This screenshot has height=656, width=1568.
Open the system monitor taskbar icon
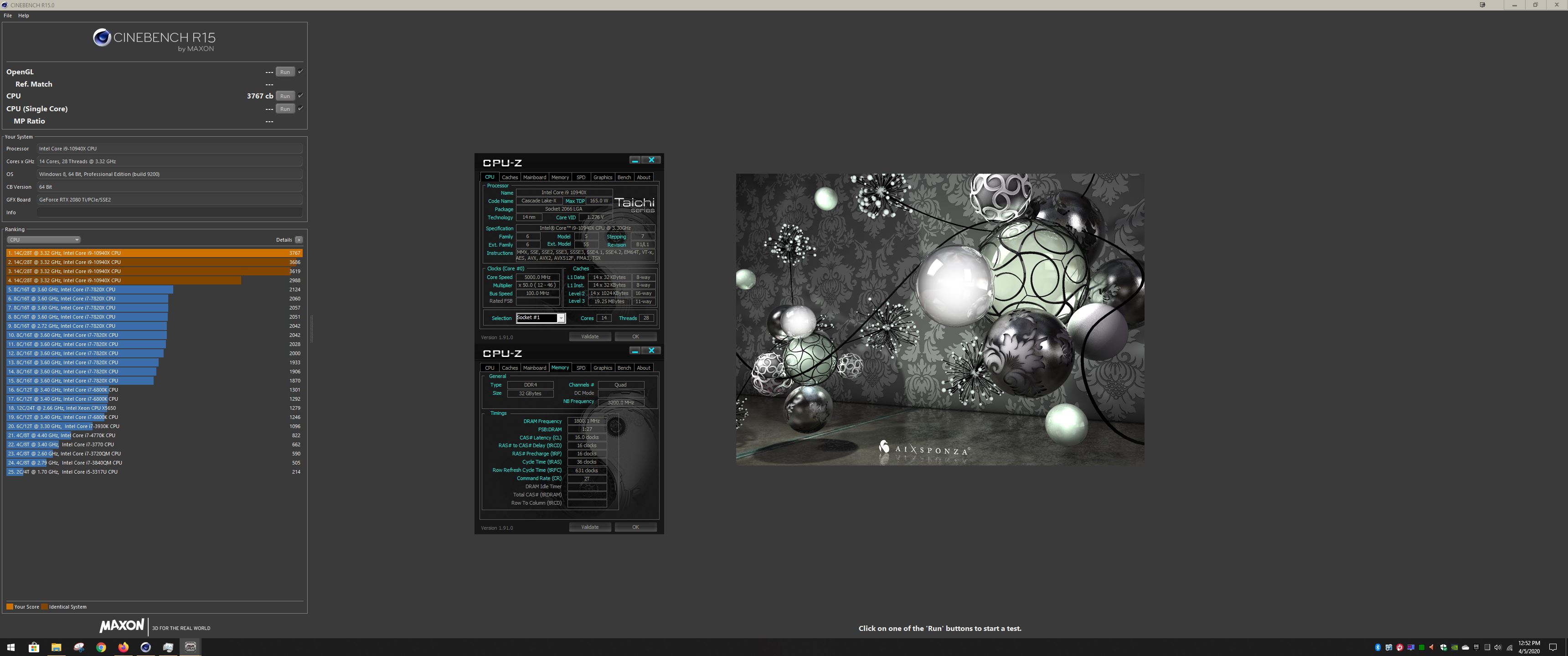click(x=168, y=647)
